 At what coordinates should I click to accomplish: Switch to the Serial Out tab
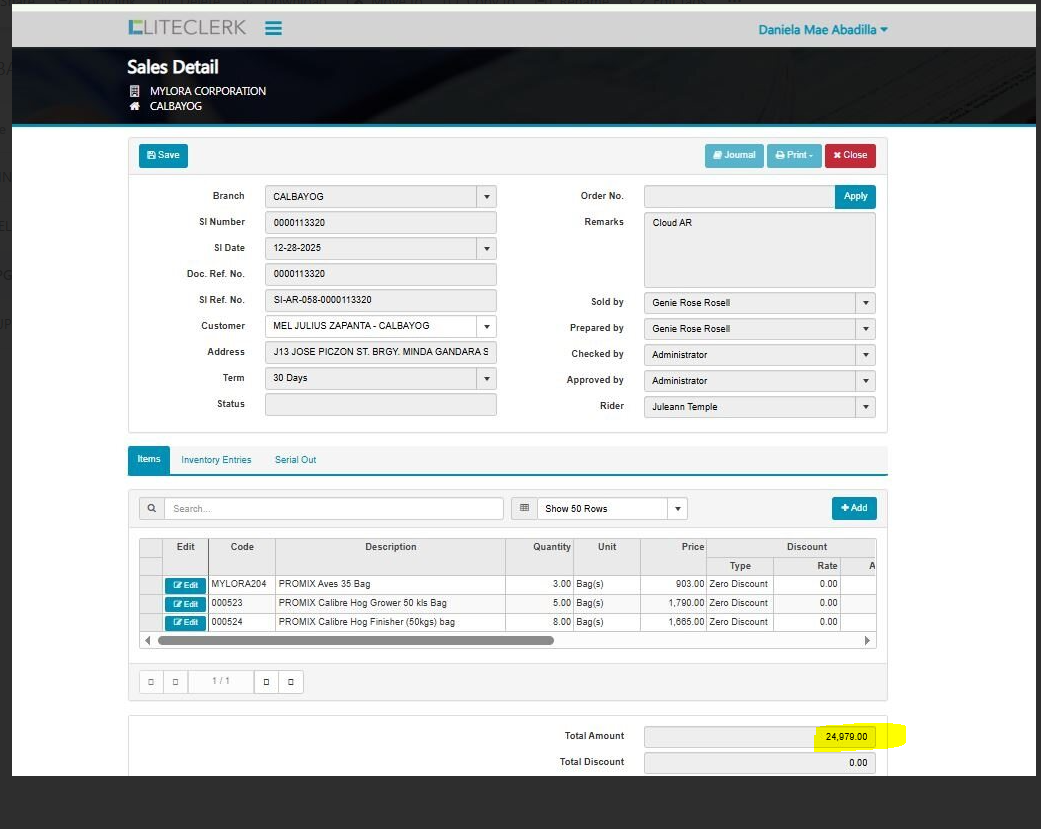coord(295,460)
